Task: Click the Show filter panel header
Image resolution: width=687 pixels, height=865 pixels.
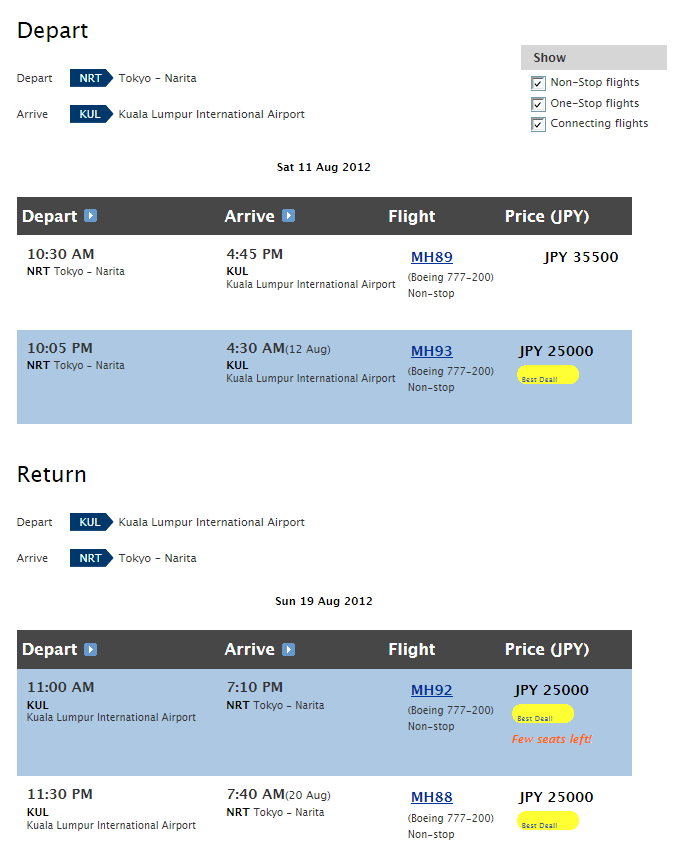Action: point(594,57)
